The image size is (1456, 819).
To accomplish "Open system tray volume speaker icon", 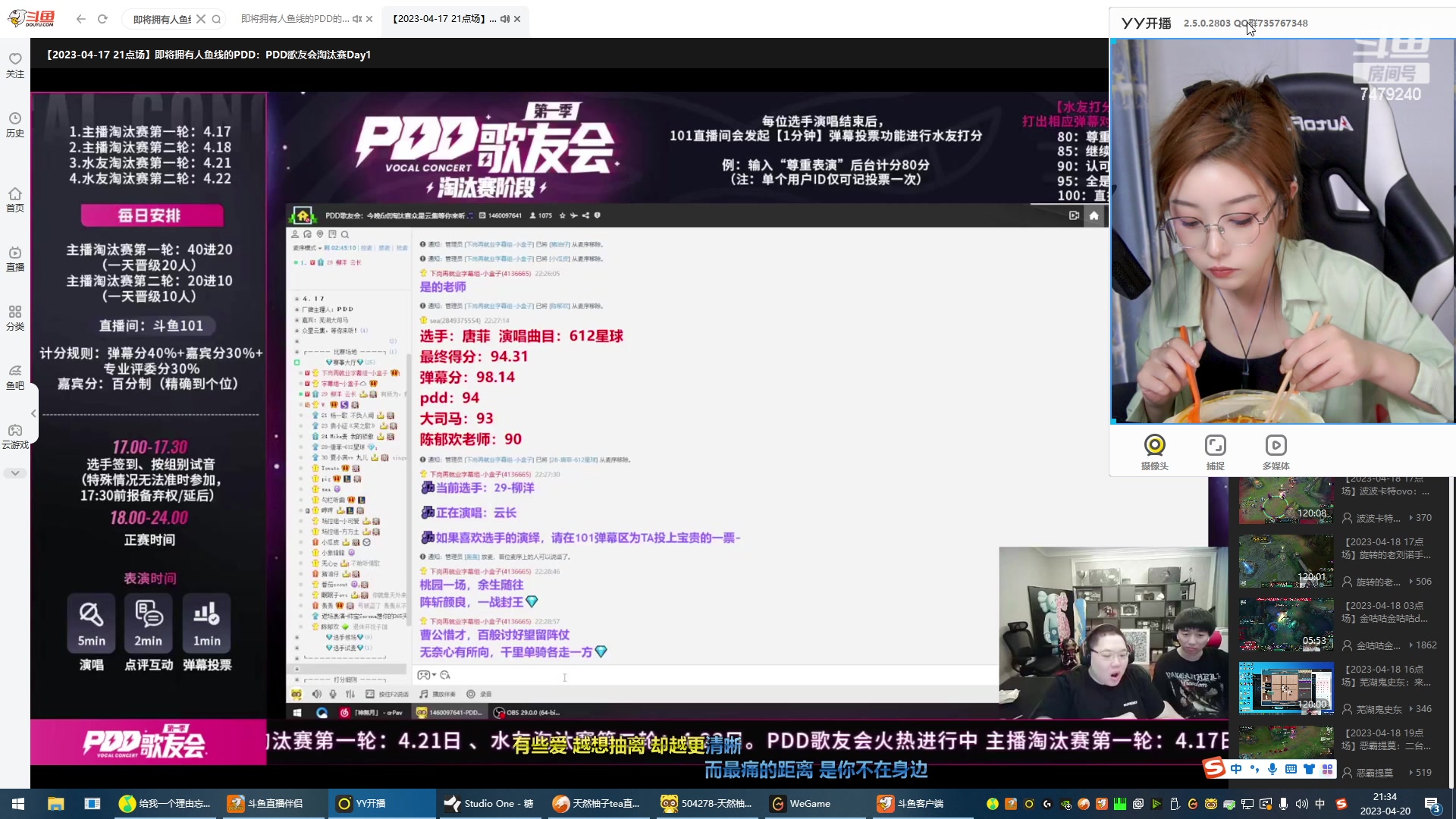I will (x=1301, y=804).
